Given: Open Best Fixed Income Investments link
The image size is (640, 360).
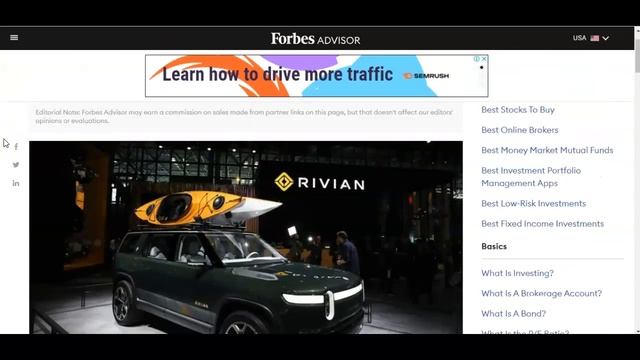Looking at the screenshot, I should [x=542, y=224].
